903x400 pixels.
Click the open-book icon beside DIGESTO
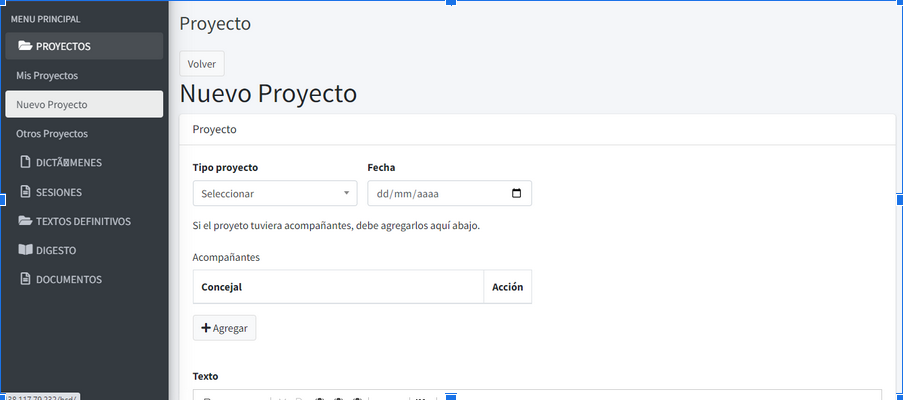coord(25,250)
